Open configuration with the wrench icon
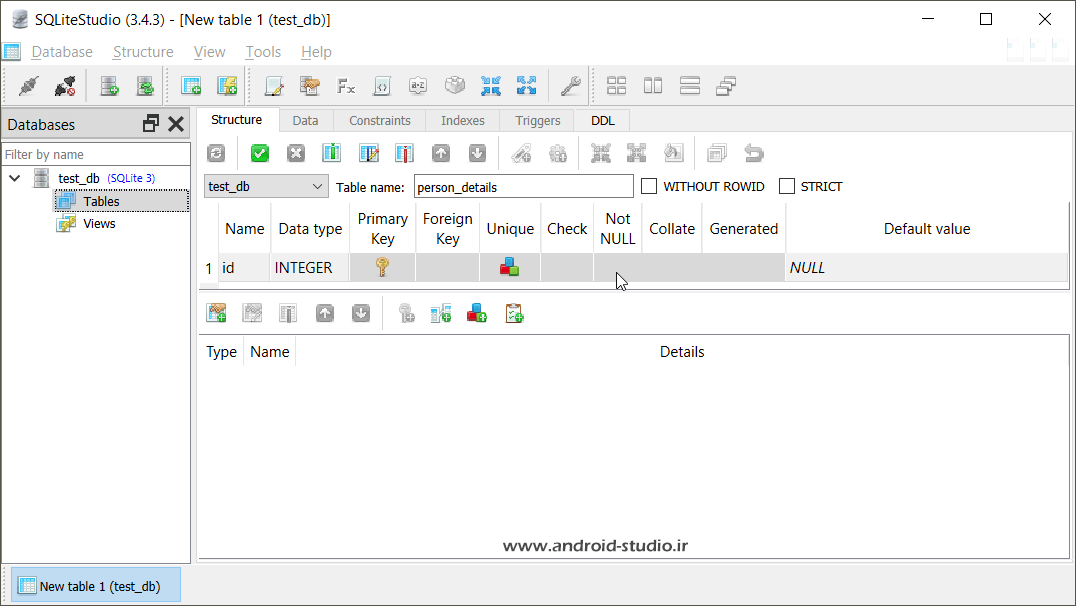Viewport: 1076px width, 606px height. [570, 86]
